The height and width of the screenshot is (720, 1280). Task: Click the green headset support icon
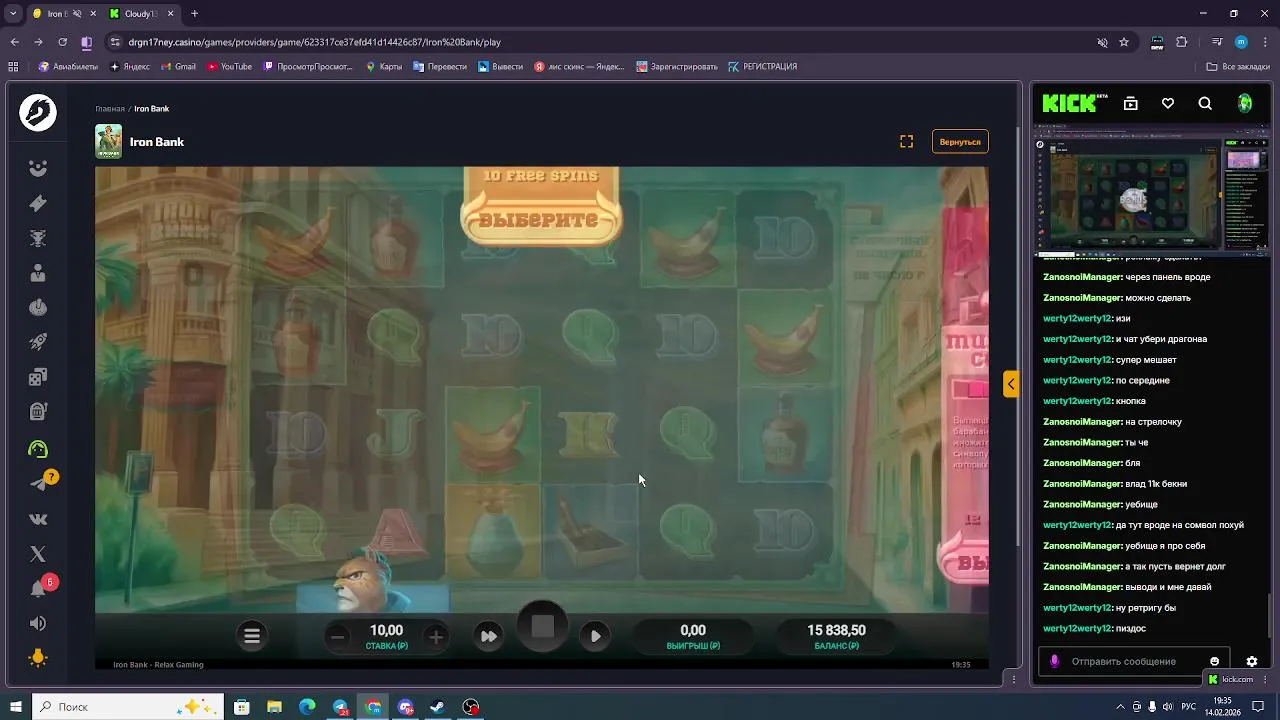[38, 449]
